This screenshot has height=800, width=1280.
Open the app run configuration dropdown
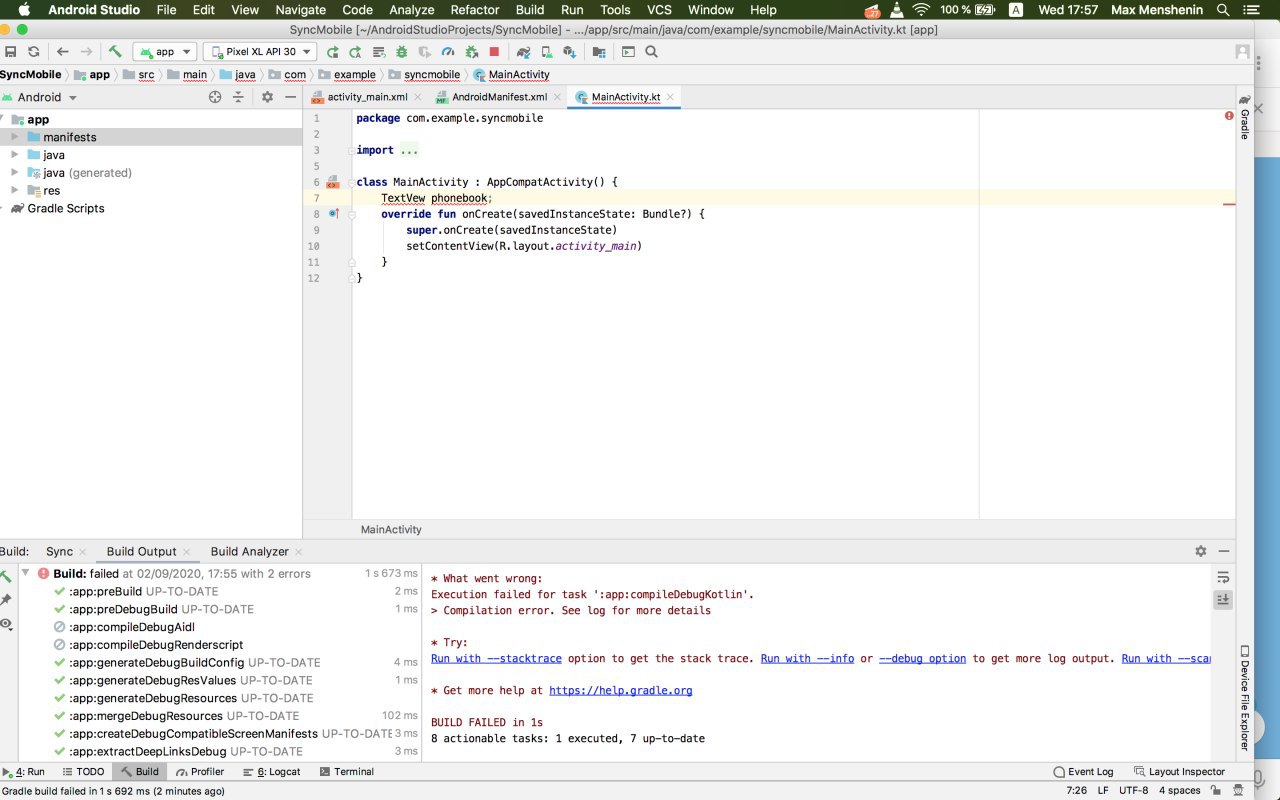[165, 52]
